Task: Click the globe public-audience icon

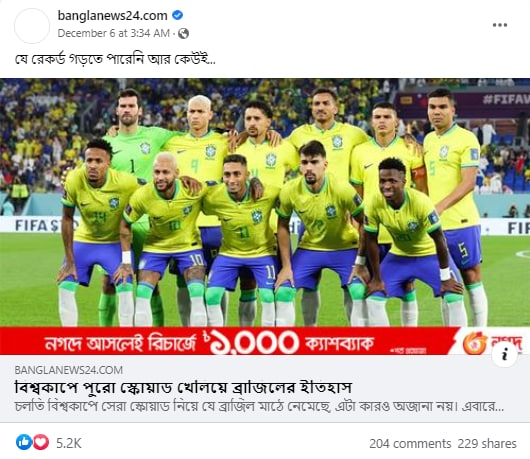Action: [x=184, y=33]
